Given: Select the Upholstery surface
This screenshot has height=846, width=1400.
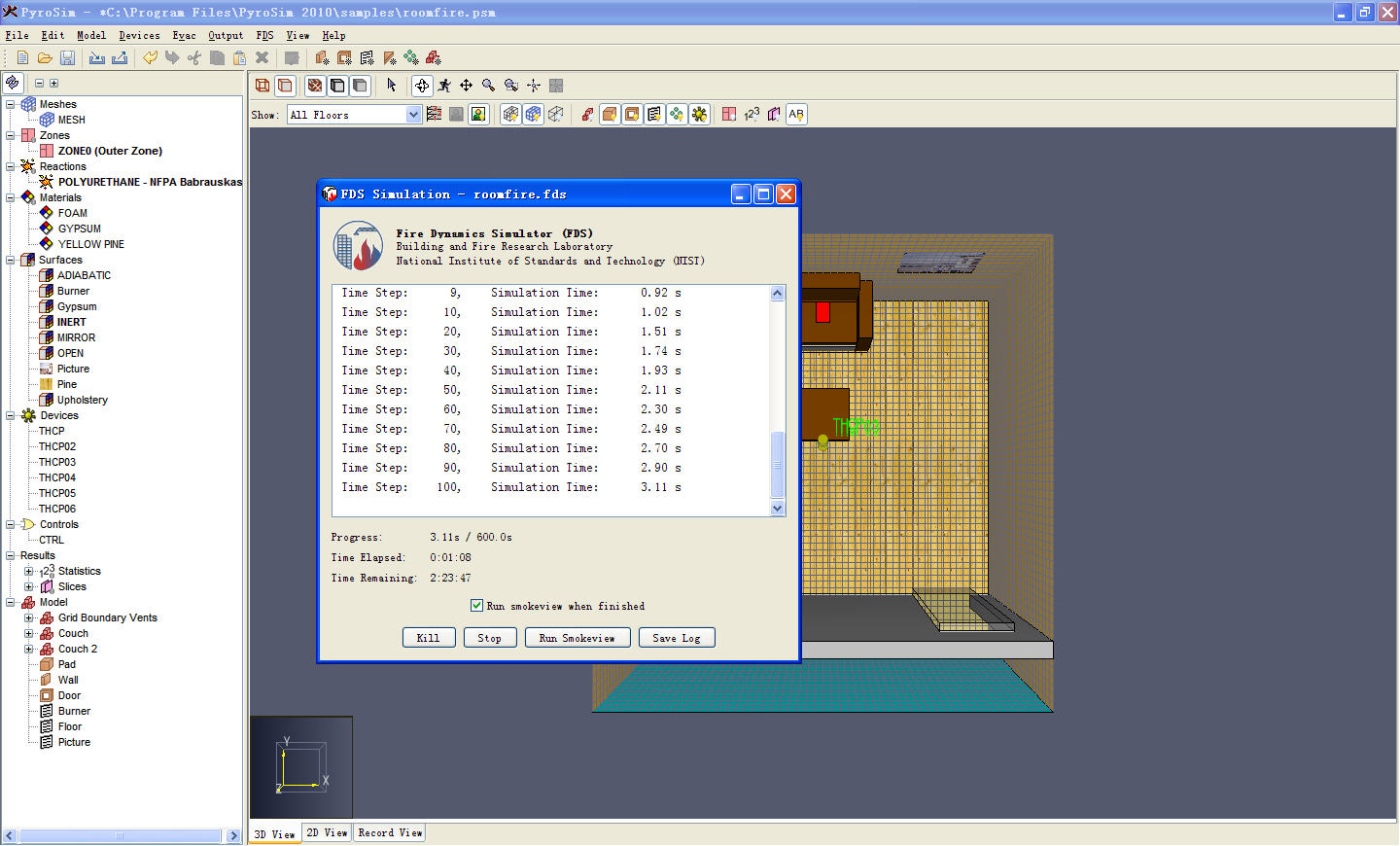Looking at the screenshot, I should tap(82, 400).
